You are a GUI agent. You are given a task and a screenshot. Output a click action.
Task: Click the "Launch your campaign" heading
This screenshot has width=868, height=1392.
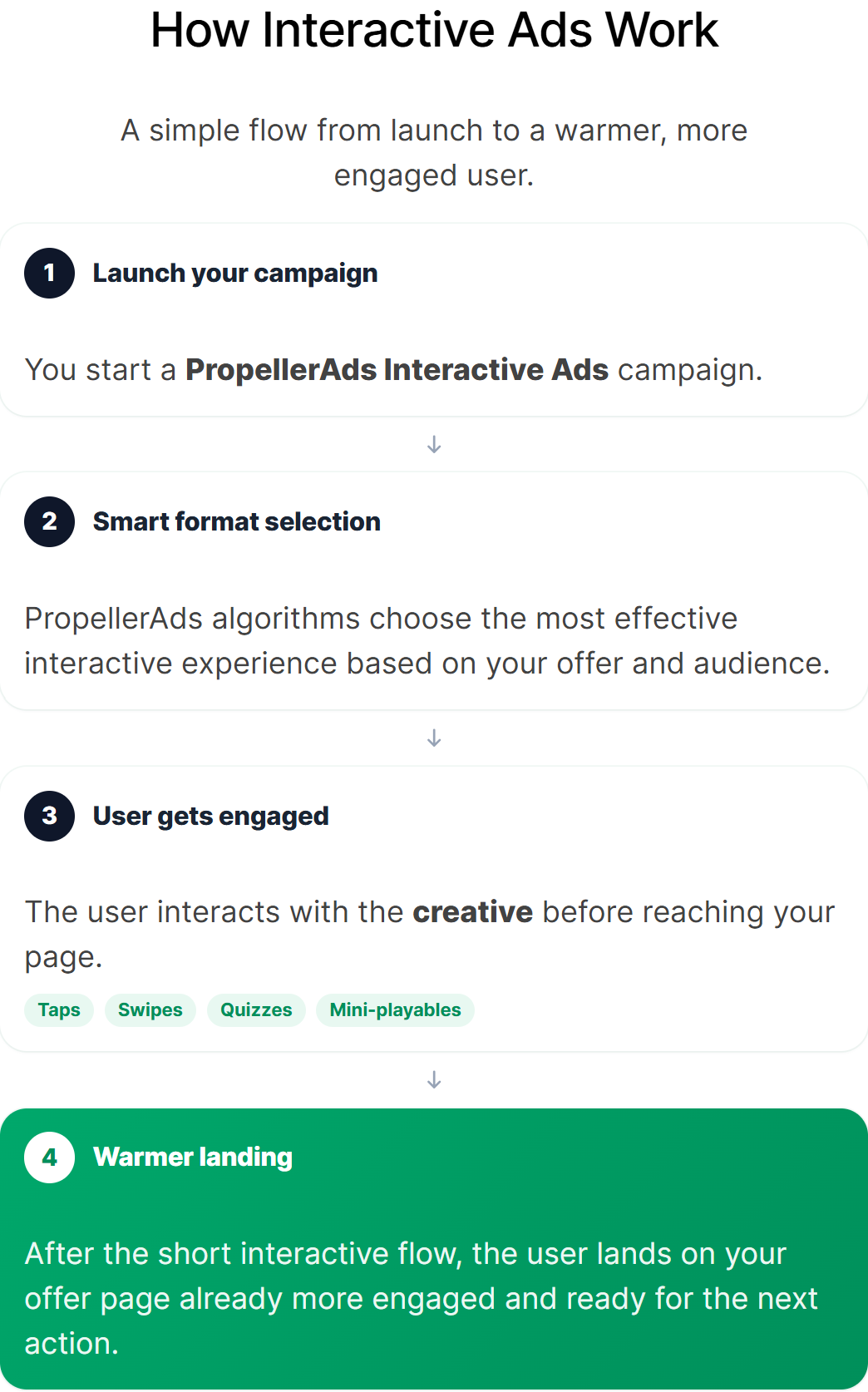[x=235, y=274]
